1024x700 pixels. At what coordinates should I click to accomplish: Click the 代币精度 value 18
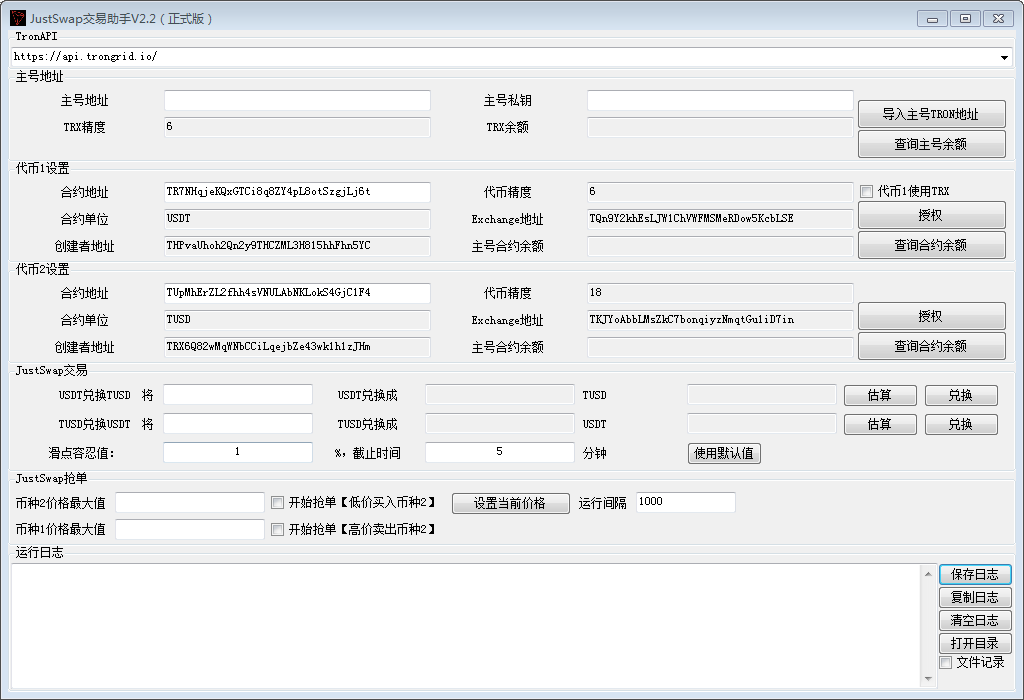point(720,293)
